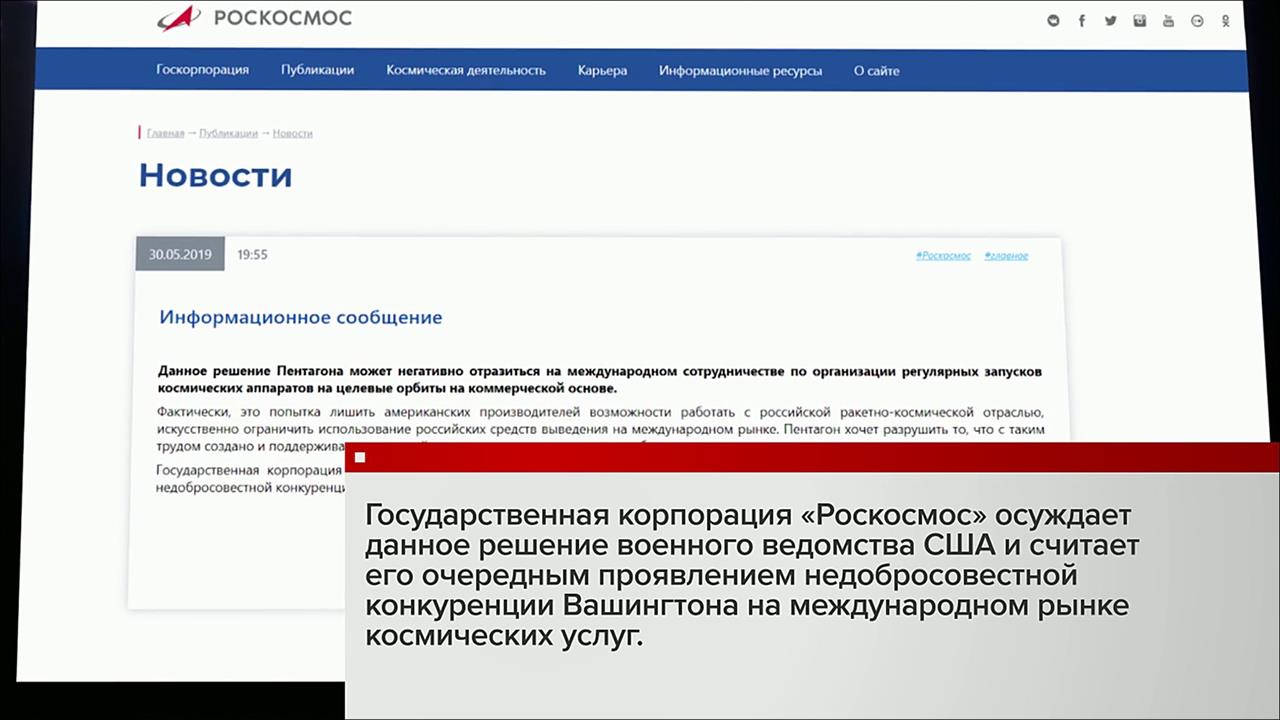The width and height of the screenshot is (1280, 720).
Task: Follow the Публикации breadcrumb link
Action: (x=228, y=133)
